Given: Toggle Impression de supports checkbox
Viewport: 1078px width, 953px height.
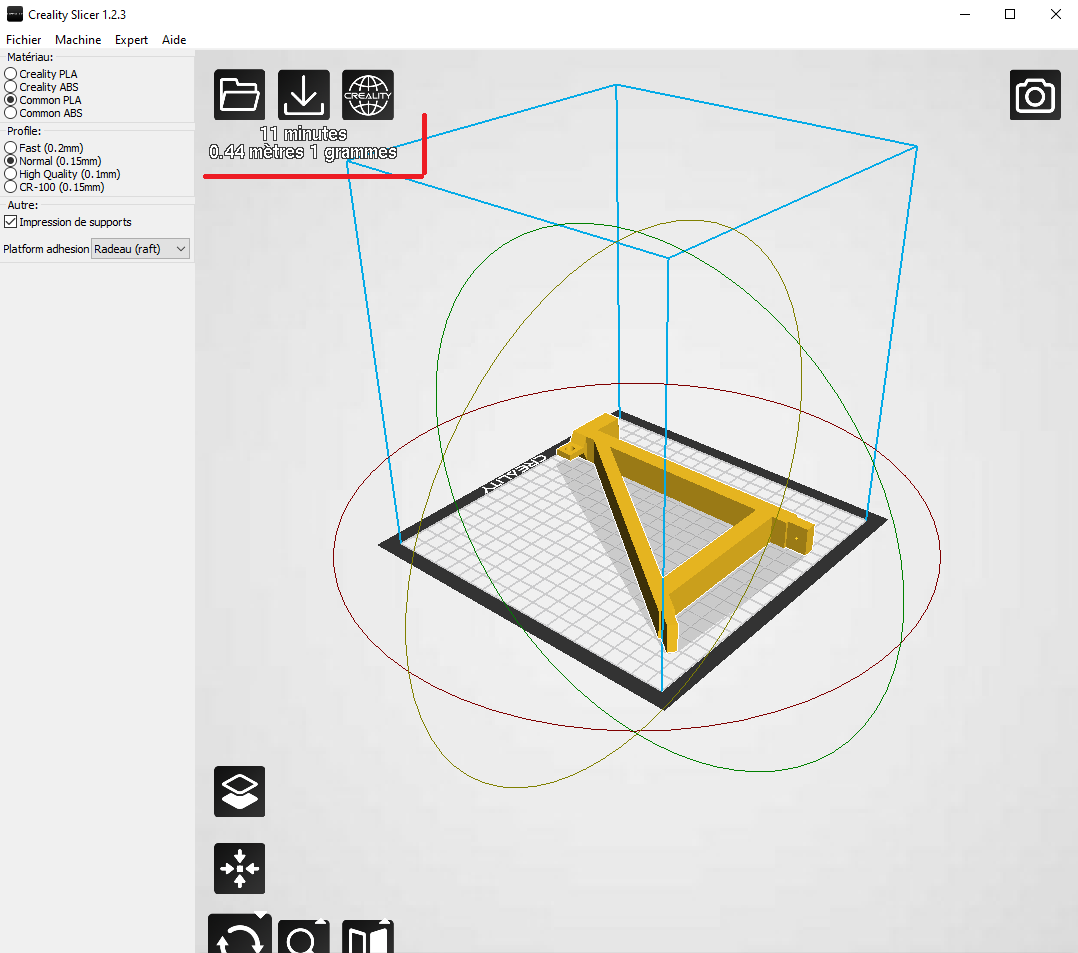Looking at the screenshot, I should (10, 222).
